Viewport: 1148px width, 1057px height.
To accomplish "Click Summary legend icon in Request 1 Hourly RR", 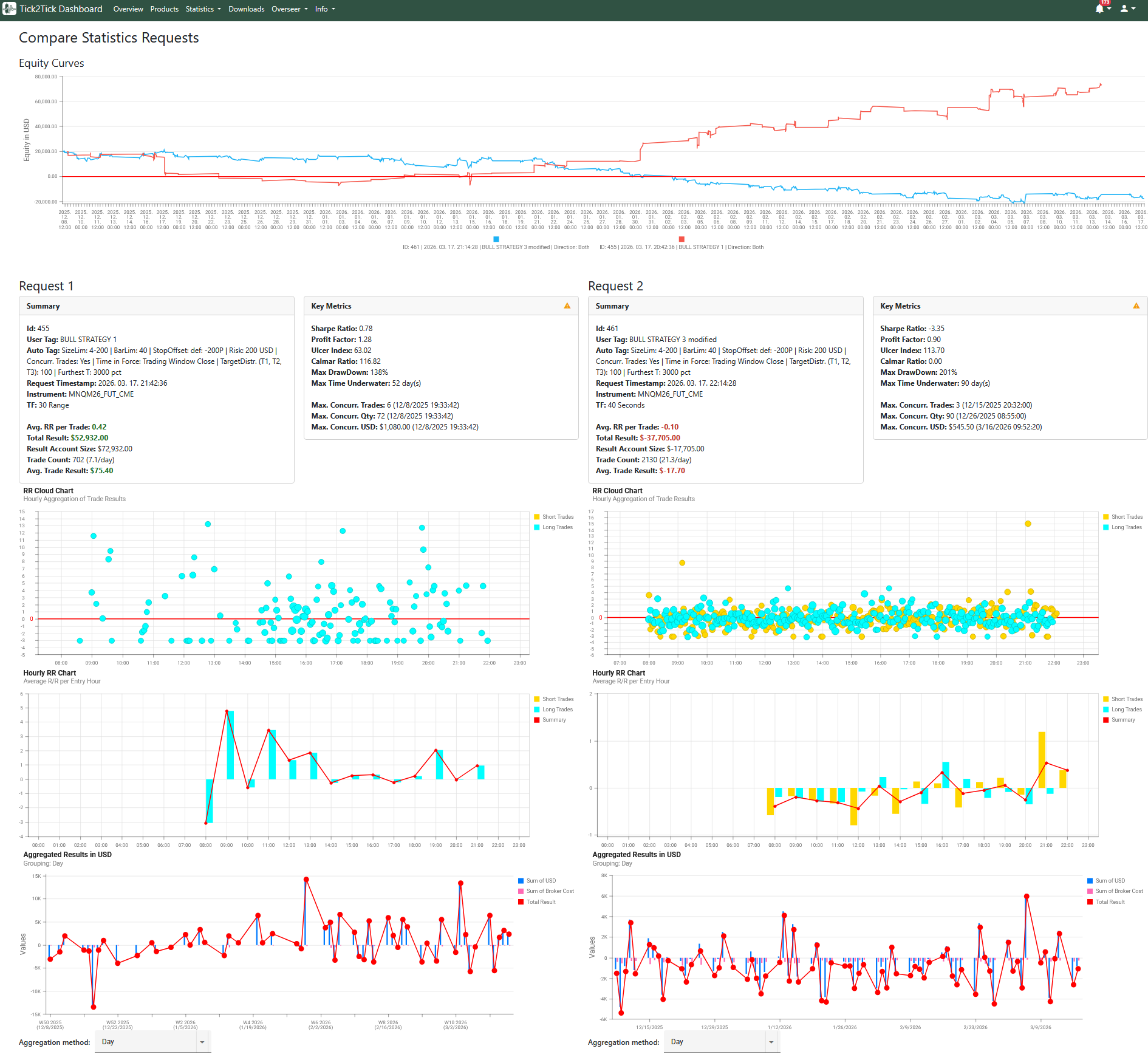I will pos(537,720).
